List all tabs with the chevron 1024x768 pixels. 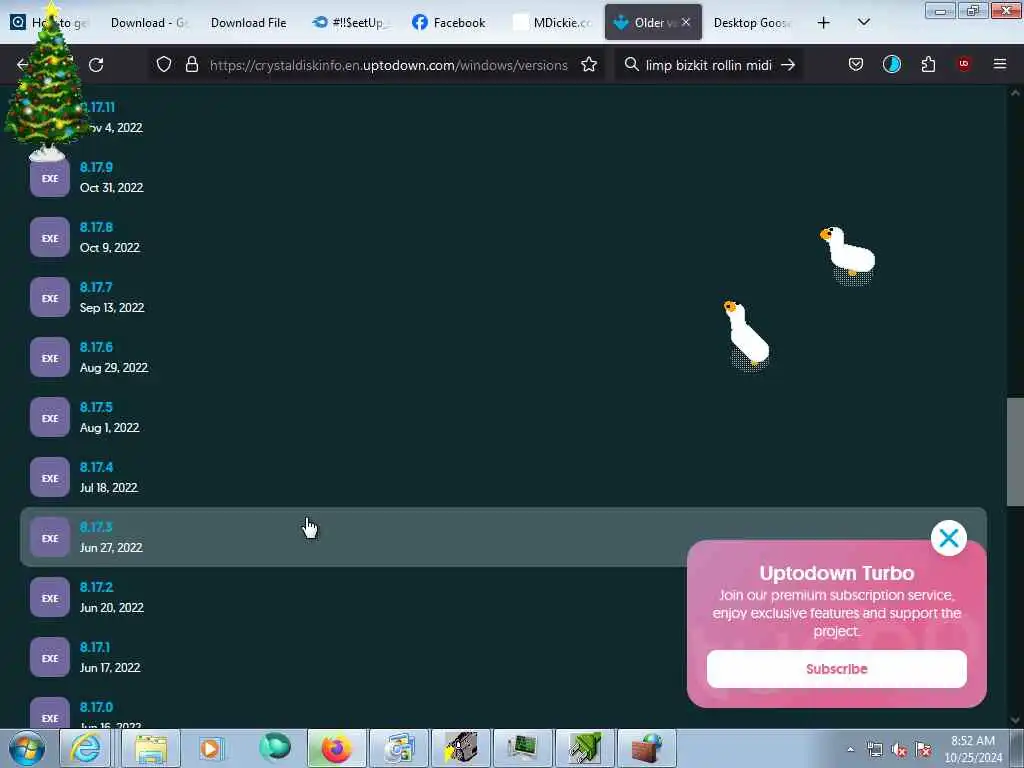tap(863, 22)
